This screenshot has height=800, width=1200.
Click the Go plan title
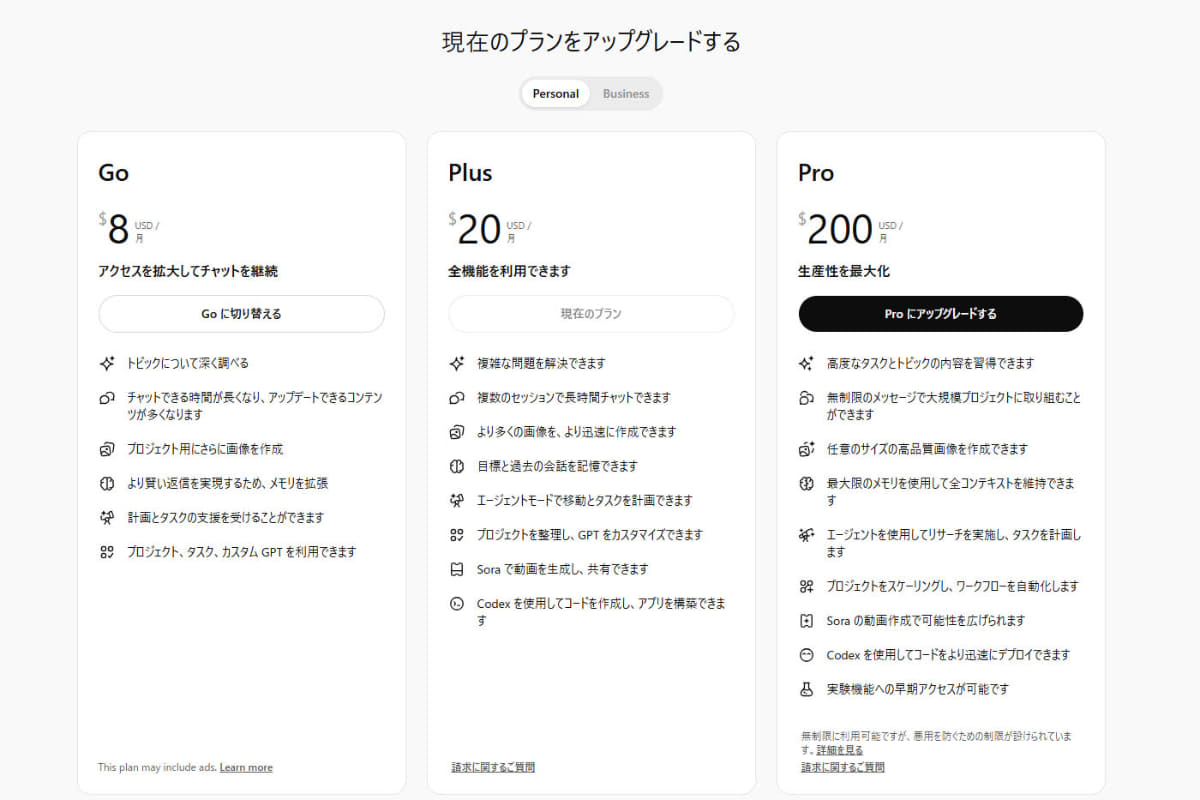[113, 173]
